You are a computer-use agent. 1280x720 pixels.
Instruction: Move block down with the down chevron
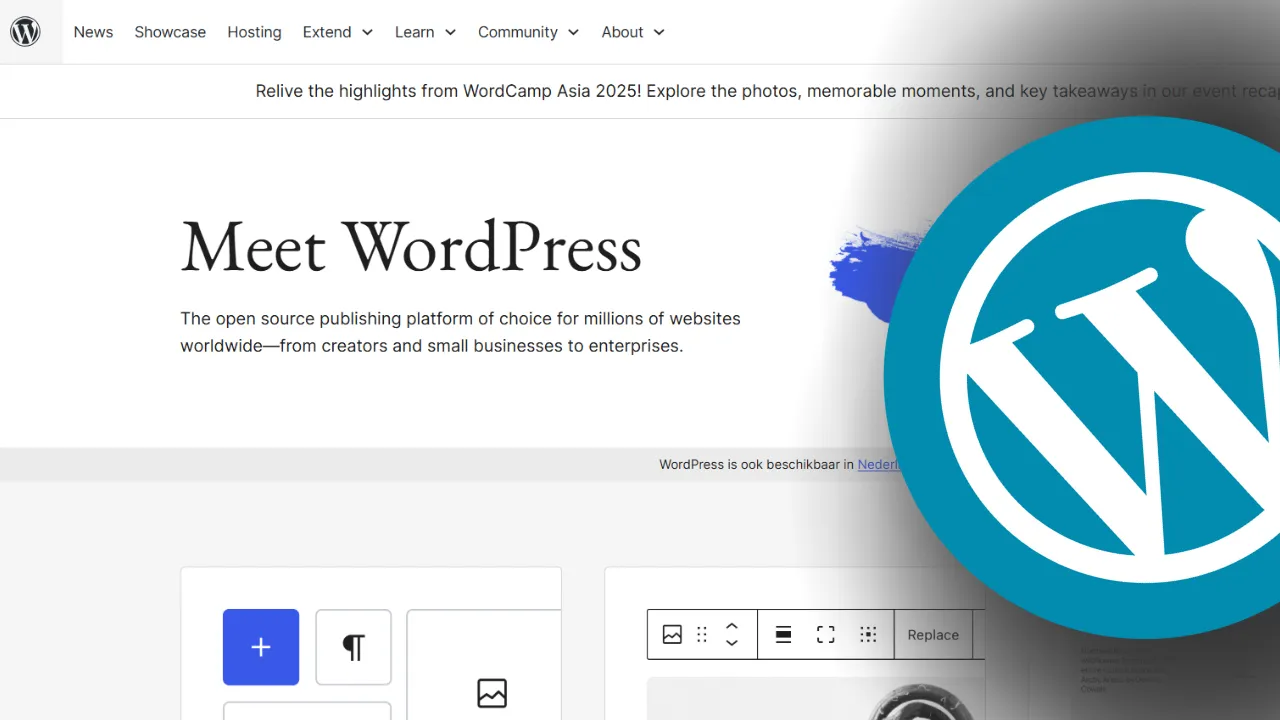[x=732, y=643]
